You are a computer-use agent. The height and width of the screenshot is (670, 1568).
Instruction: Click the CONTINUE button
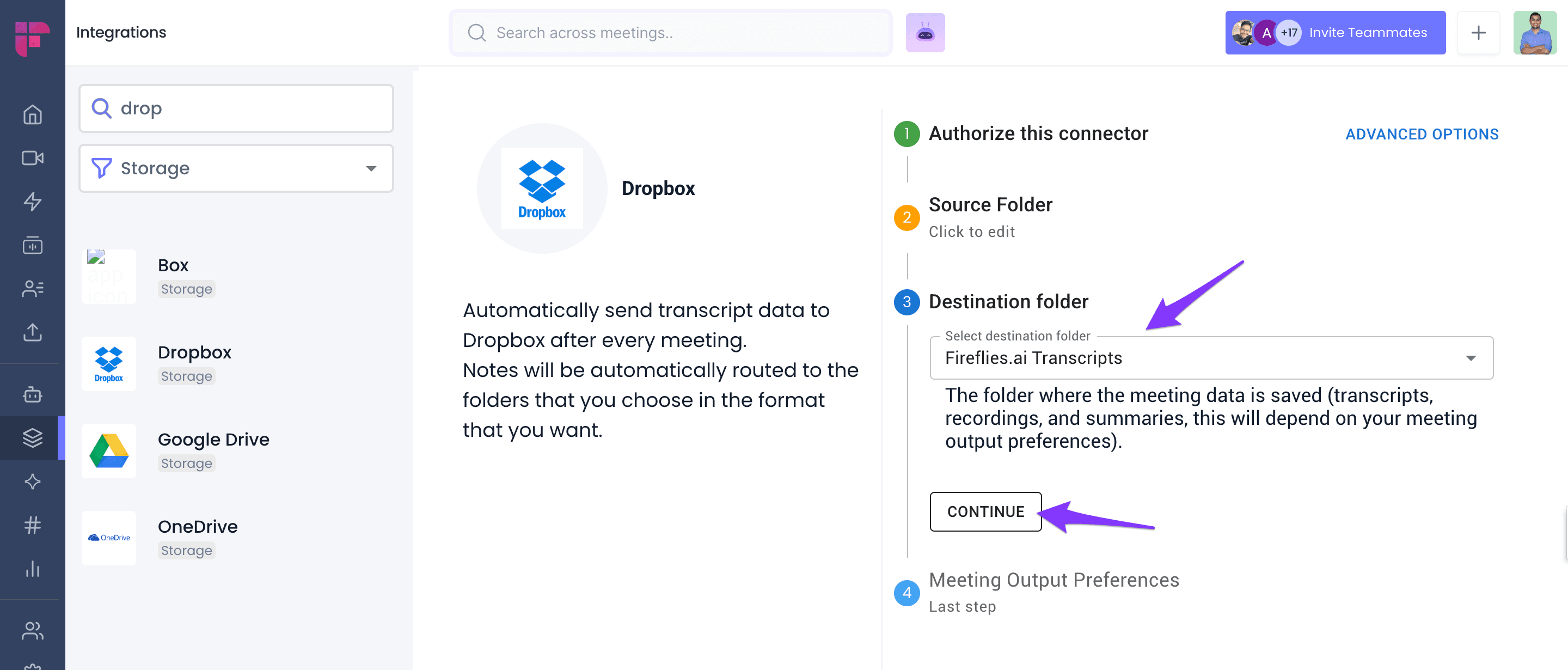coord(985,511)
